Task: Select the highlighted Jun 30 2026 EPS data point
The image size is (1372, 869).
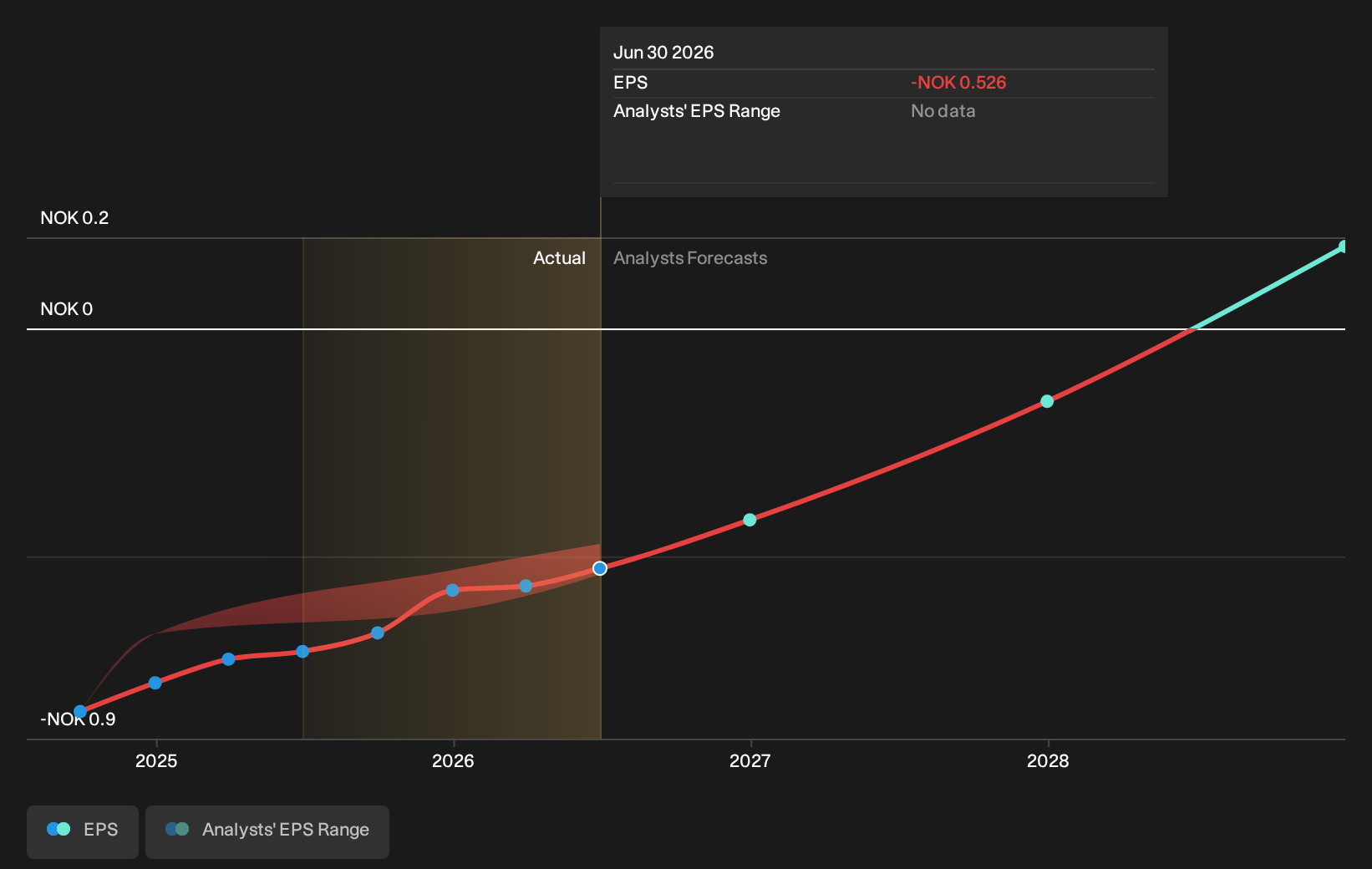Action: [x=600, y=568]
